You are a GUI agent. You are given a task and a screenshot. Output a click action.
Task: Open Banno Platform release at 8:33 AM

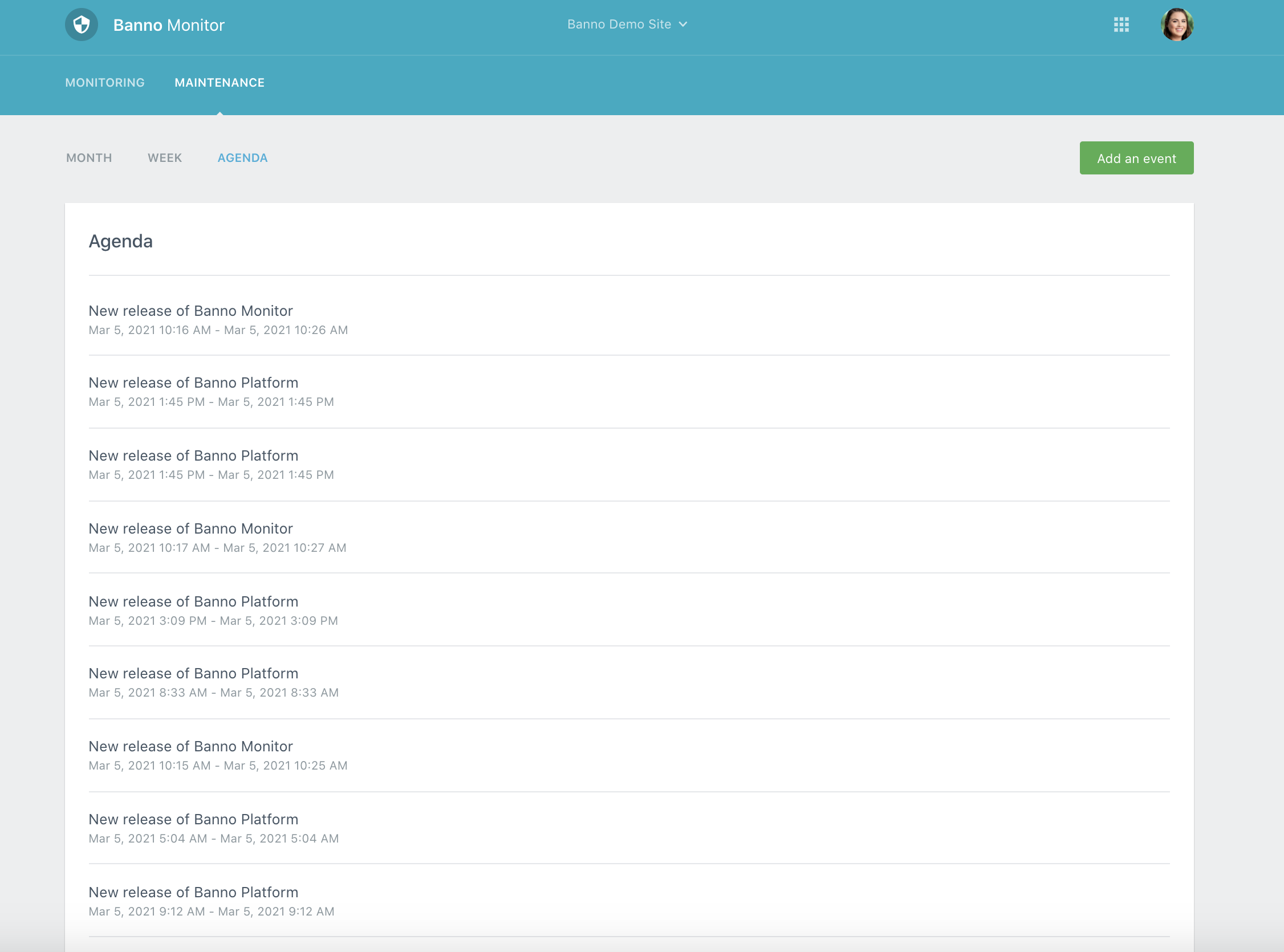coord(194,674)
